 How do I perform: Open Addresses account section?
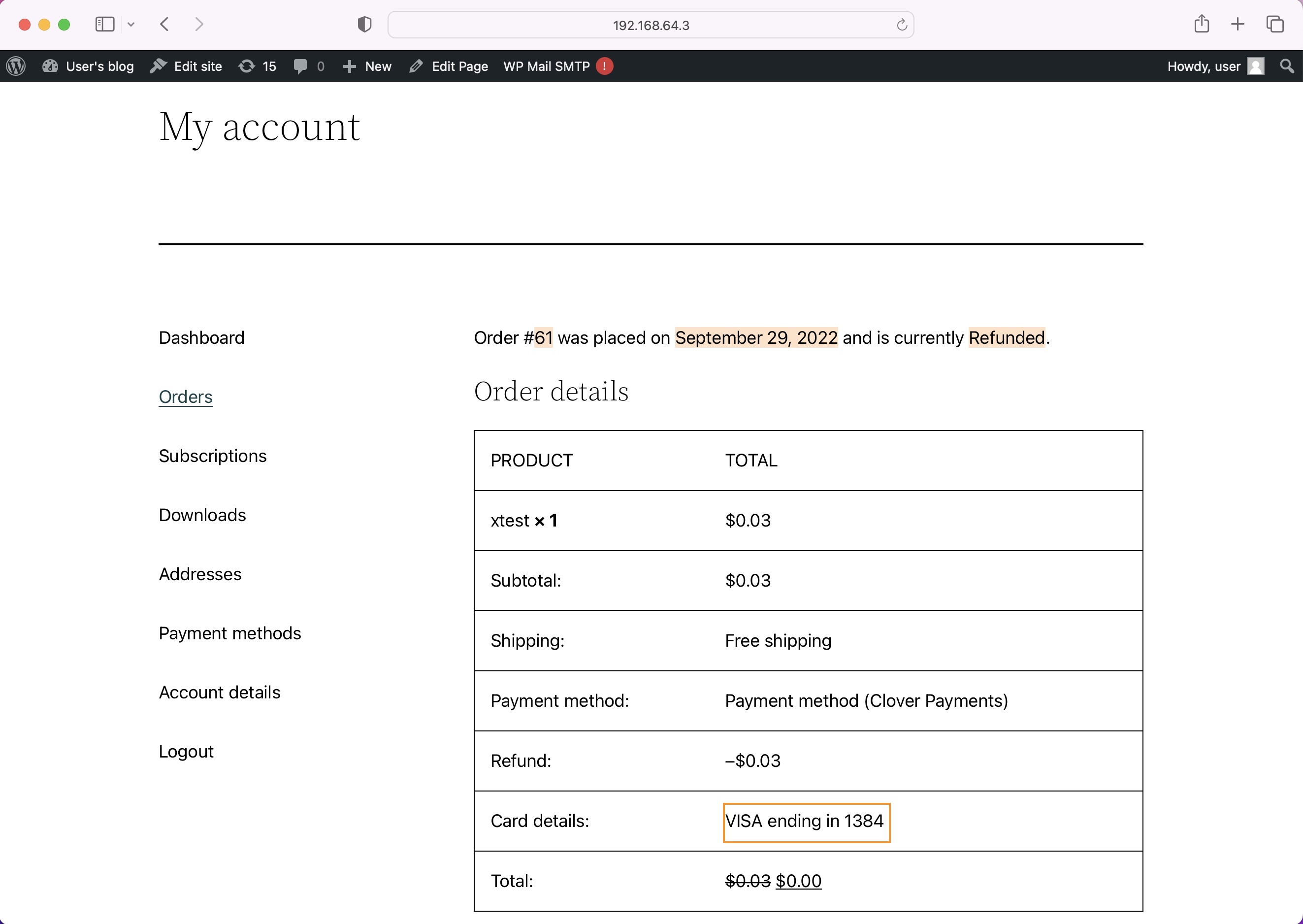click(x=199, y=573)
